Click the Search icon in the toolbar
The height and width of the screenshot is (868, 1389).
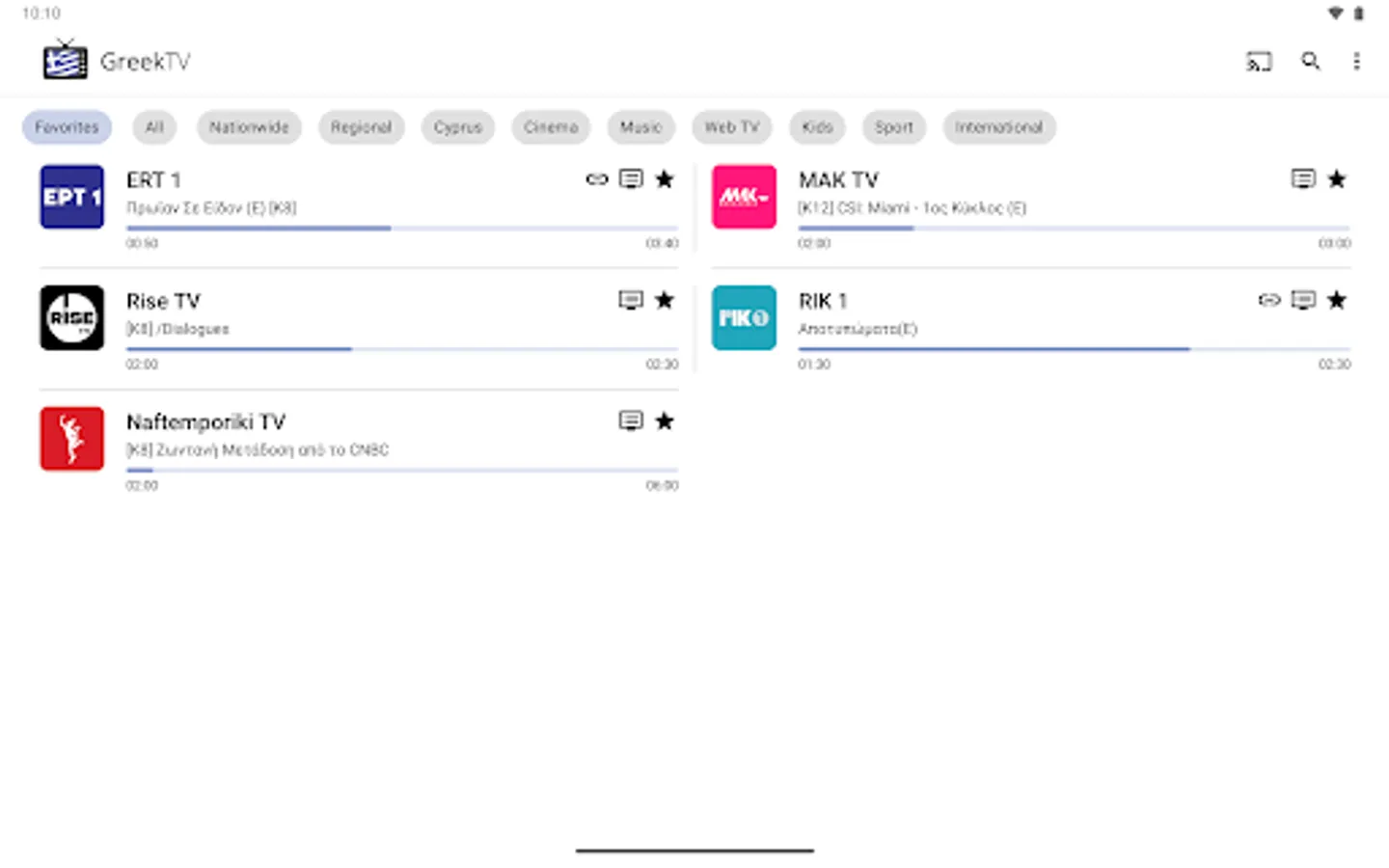pos(1310,61)
